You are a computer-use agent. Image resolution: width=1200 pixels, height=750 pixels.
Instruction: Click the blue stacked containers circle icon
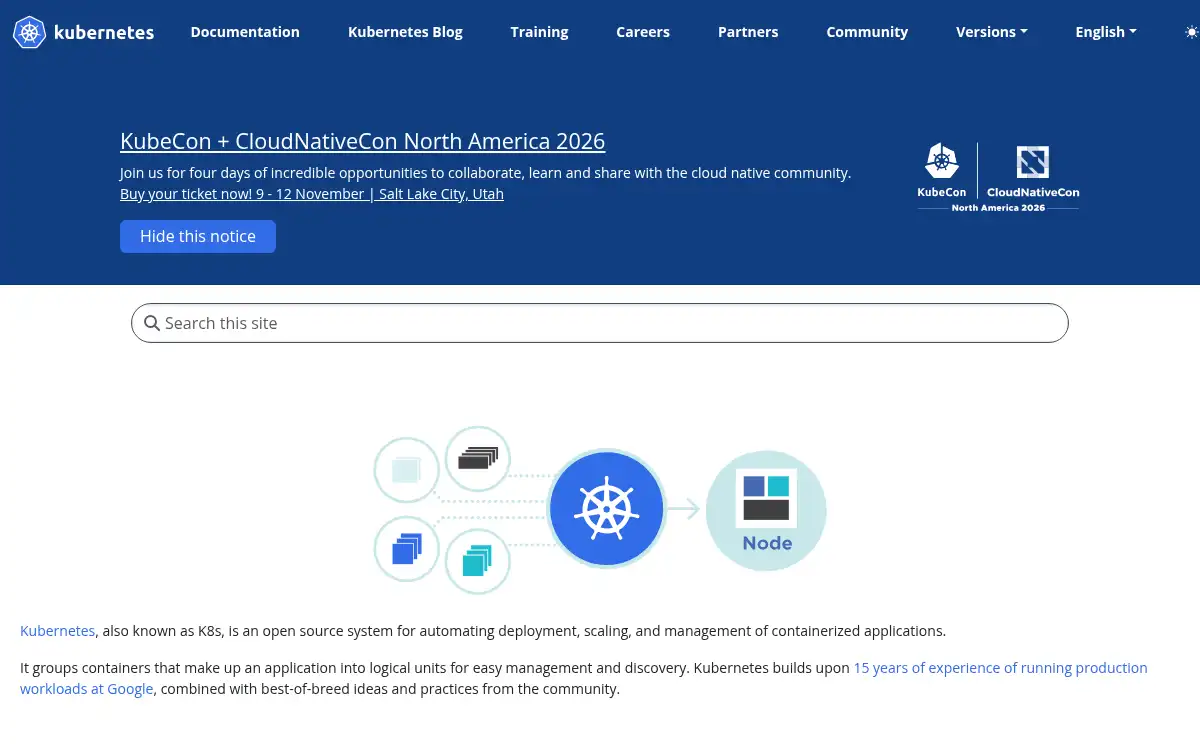tap(406, 549)
